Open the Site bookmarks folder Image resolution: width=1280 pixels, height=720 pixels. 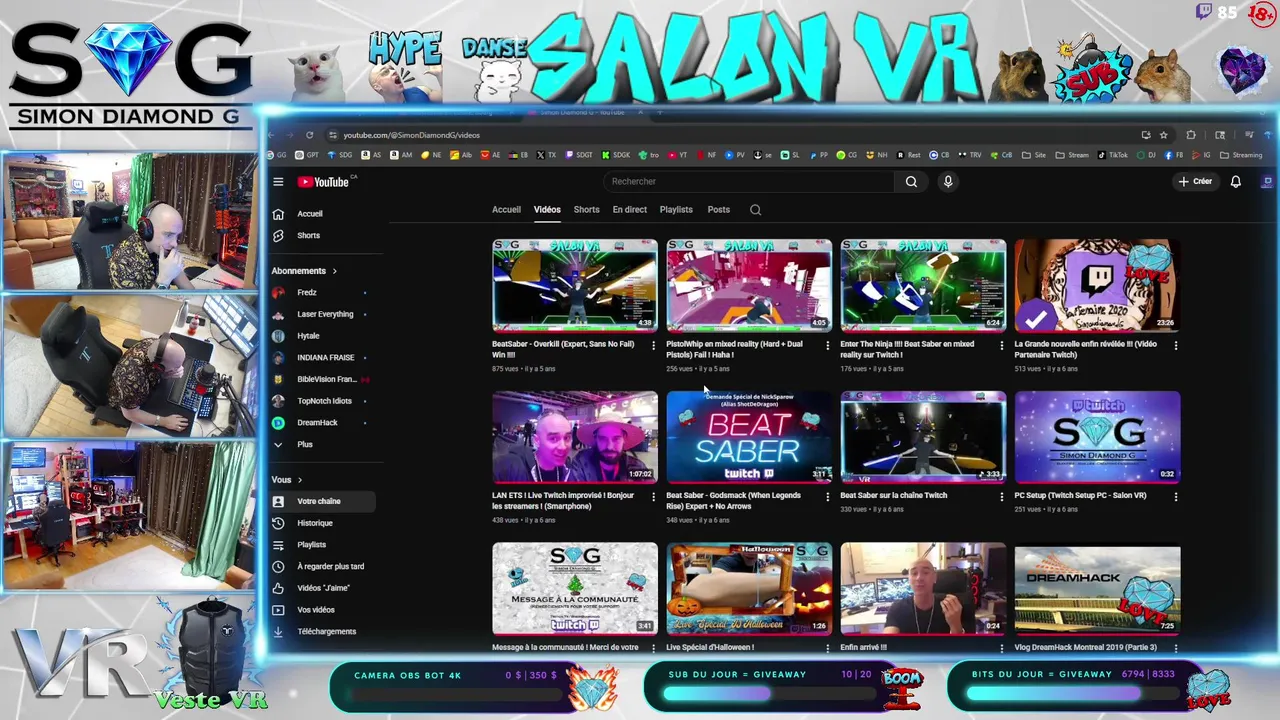(1036, 155)
